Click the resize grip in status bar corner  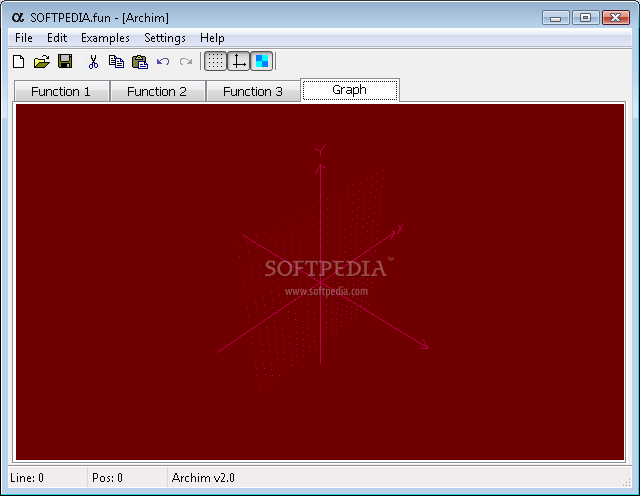click(626, 482)
